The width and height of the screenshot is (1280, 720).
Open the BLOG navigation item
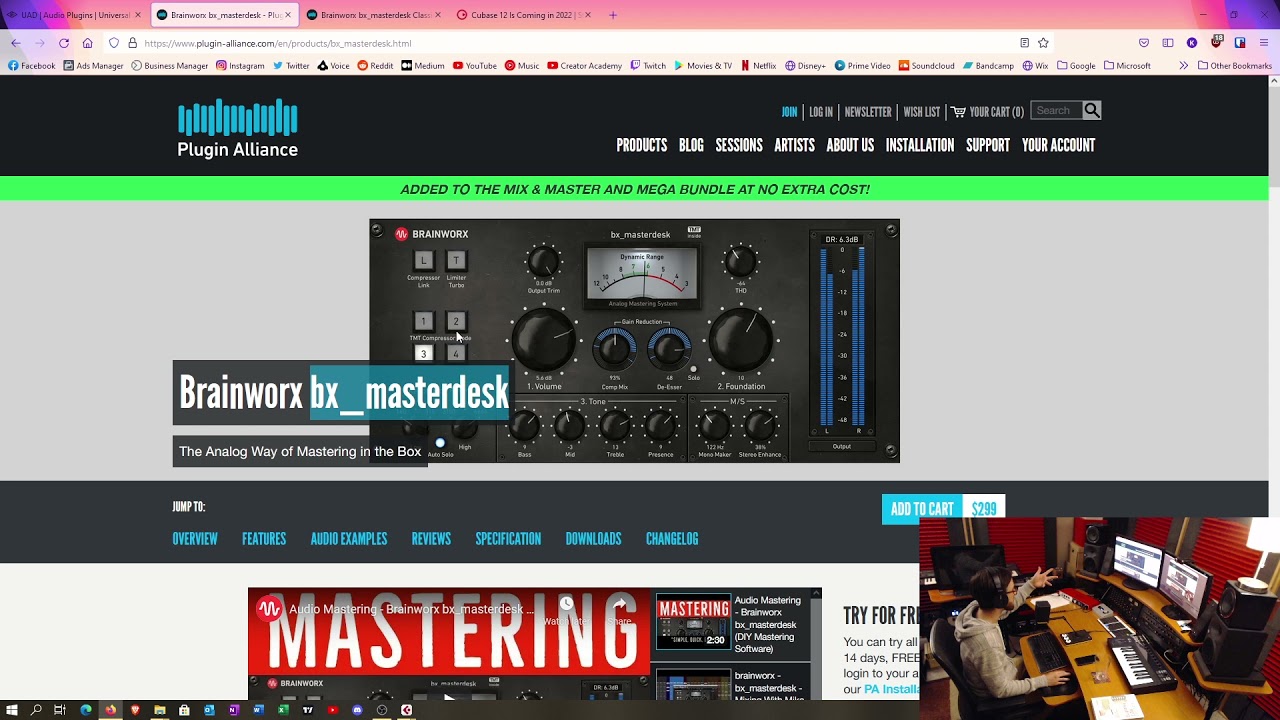coord(691,145)
